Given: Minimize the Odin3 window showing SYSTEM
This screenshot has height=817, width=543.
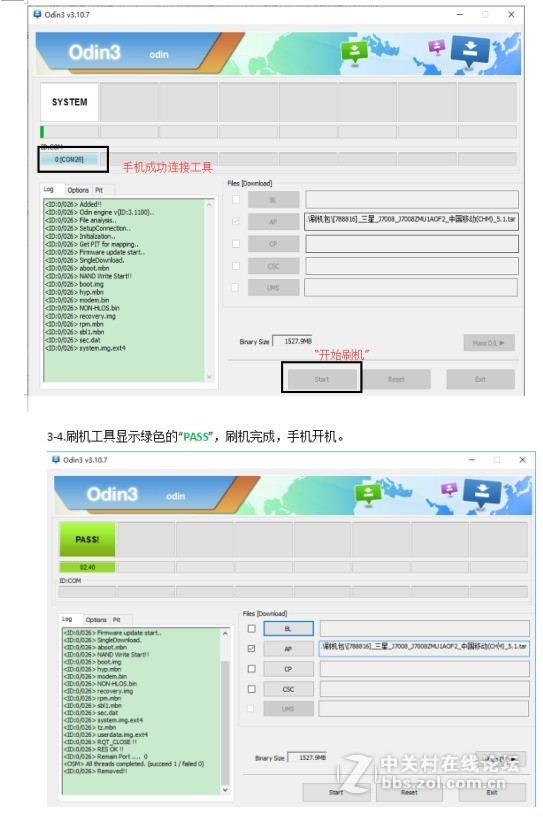Looking at the screenshot, I should 460,15.
